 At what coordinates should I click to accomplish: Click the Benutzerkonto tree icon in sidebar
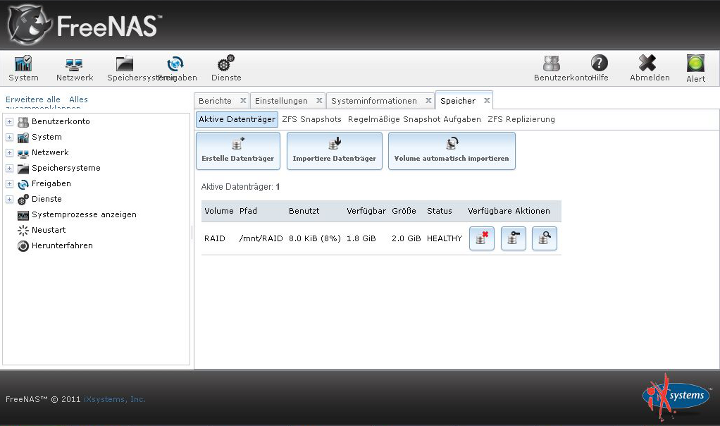23,122
